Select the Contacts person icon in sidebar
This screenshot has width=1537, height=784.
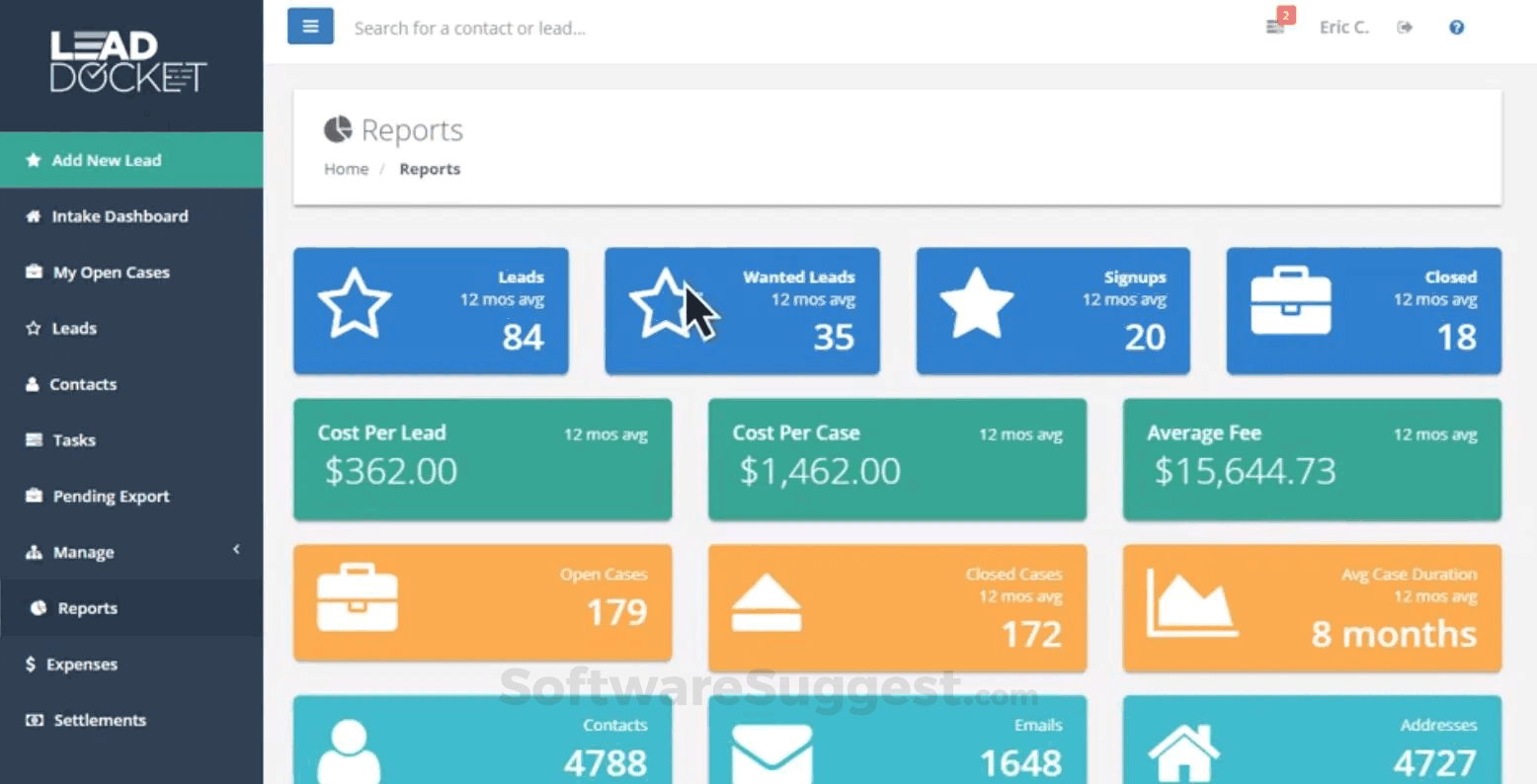coord(33,384)
